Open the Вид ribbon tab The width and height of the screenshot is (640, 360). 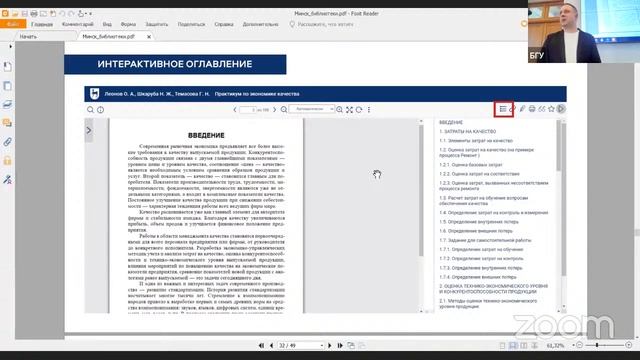(107, 24)
